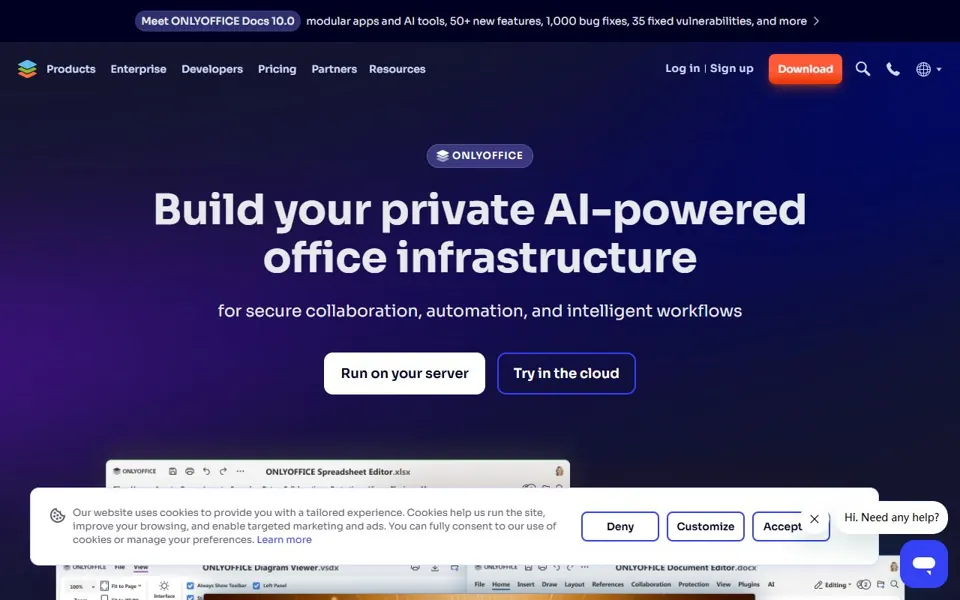960x600 pixels.
Task: Click the 'Hi. Need any help?' chat message
Action: (891, 517)
